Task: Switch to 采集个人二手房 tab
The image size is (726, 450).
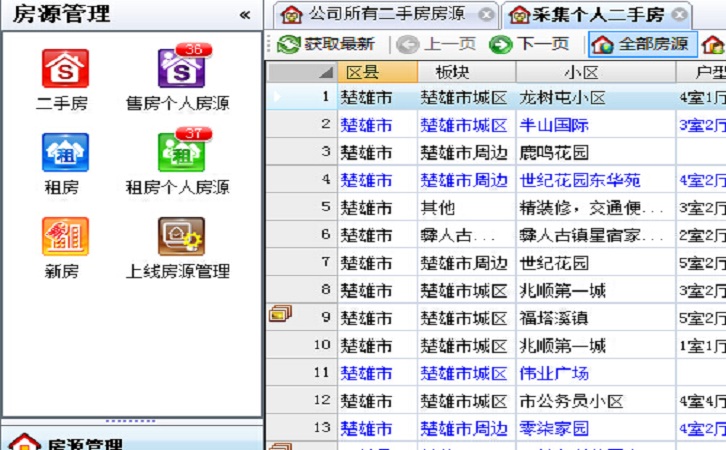Action: click(586, 14)
